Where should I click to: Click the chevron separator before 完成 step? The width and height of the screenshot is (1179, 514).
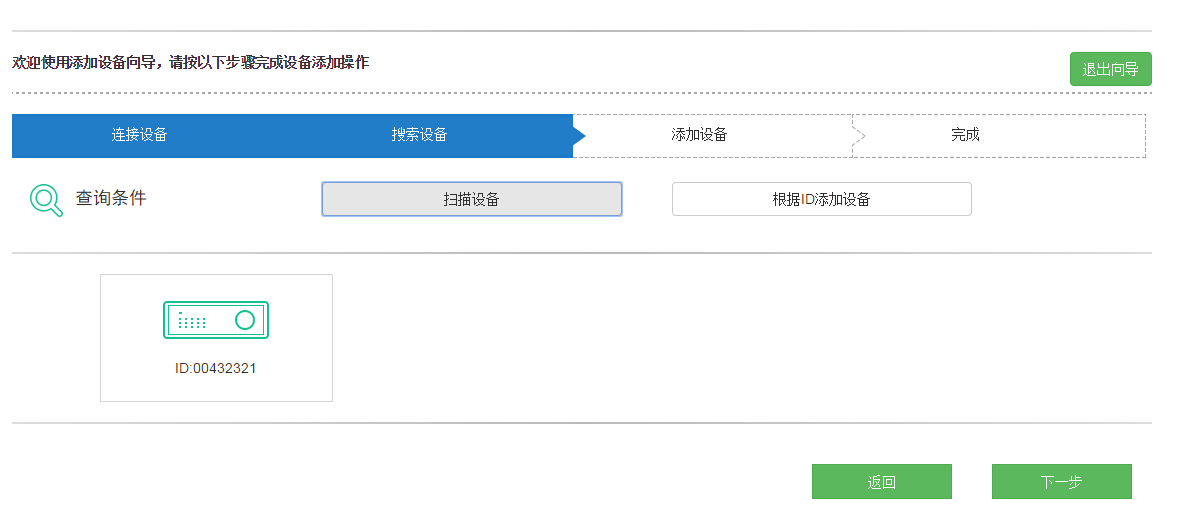(858, 136)
